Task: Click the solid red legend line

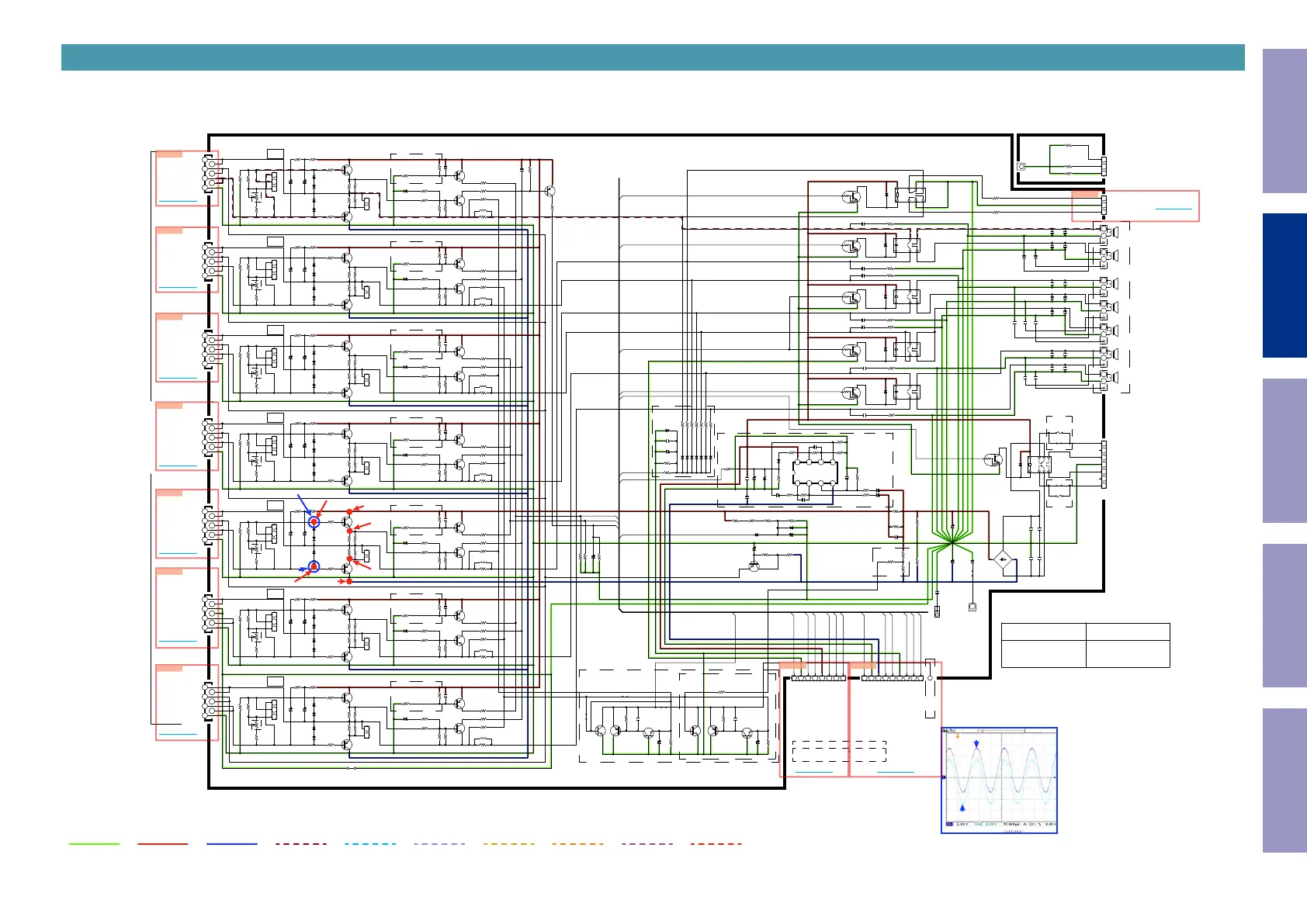Action: [x=163, y=843]
